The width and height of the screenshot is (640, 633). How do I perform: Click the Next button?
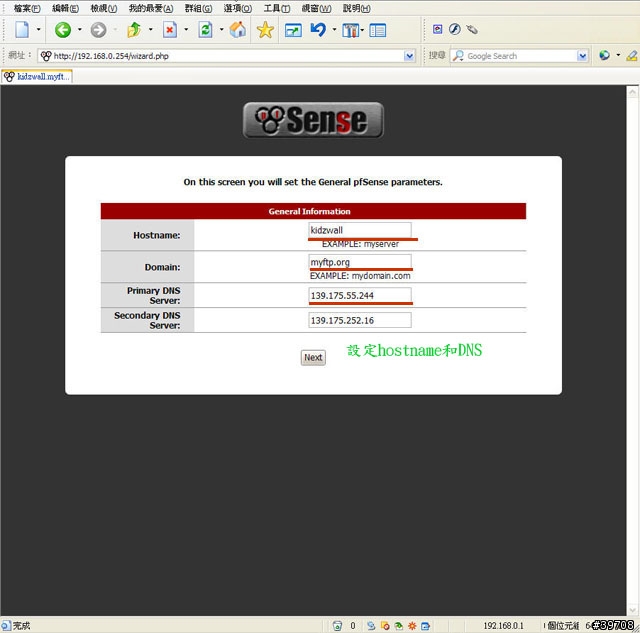point(313,358)
